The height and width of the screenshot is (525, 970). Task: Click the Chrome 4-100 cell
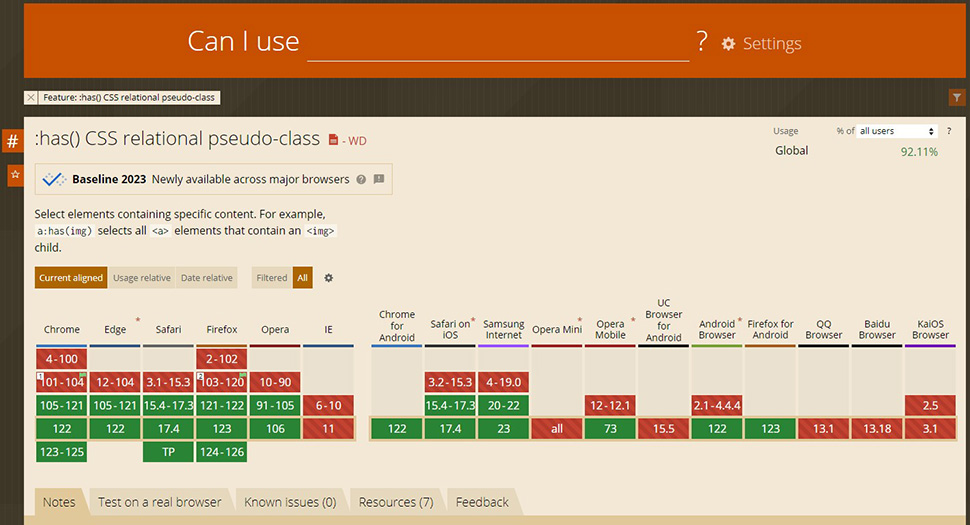pos(61,359)
